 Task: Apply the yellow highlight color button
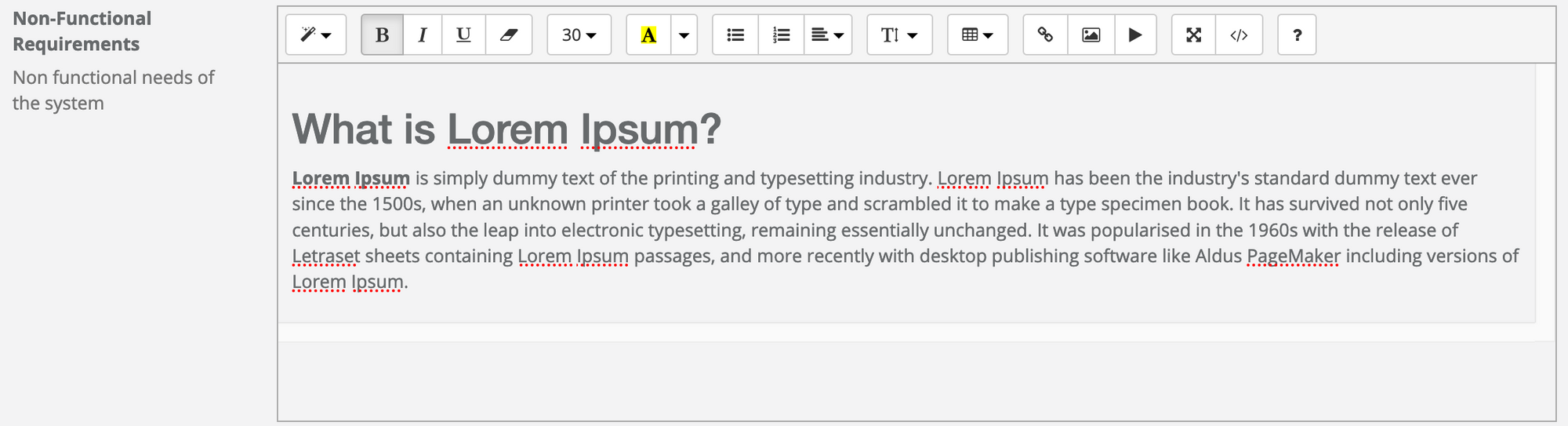[648, 35]
